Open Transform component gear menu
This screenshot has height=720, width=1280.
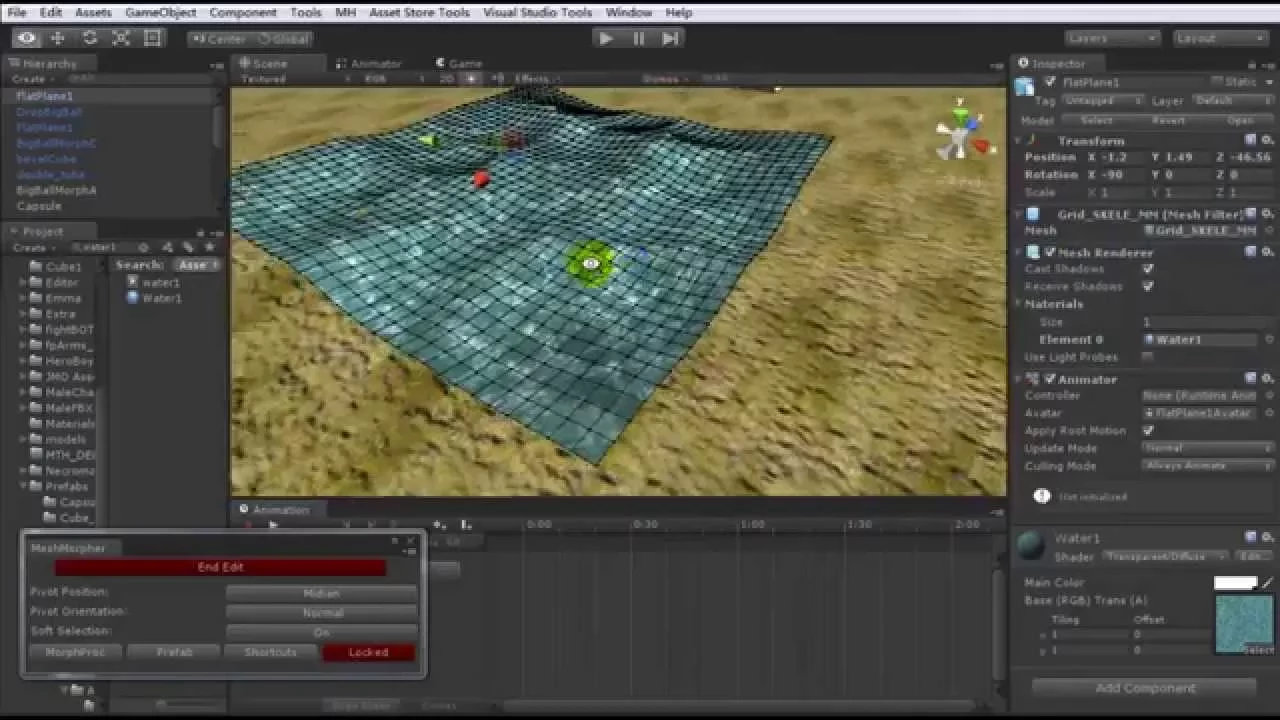[x=1267, y=141]
